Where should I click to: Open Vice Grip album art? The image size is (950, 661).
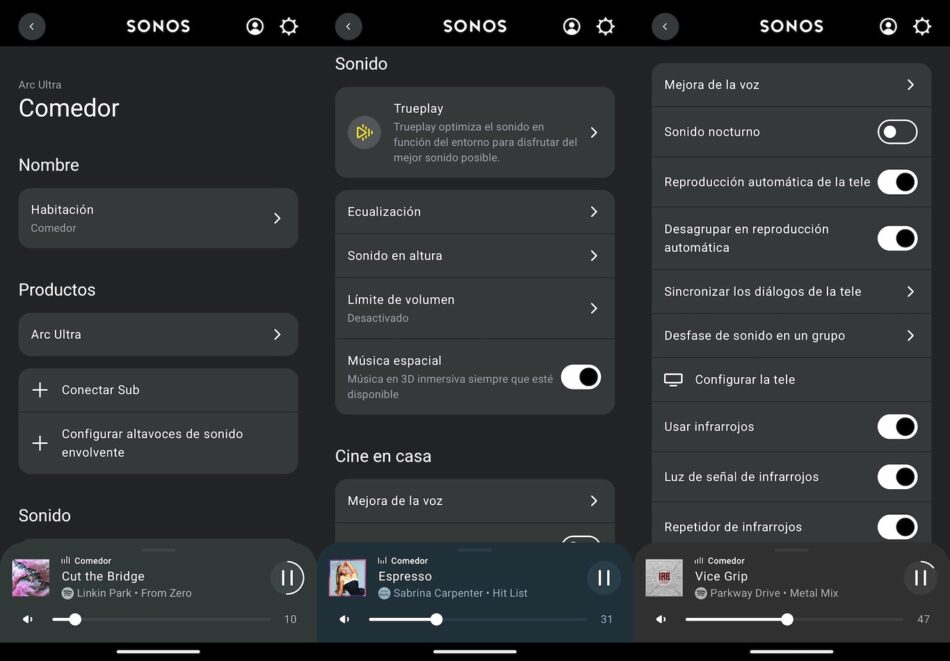[x=664, y=578]
